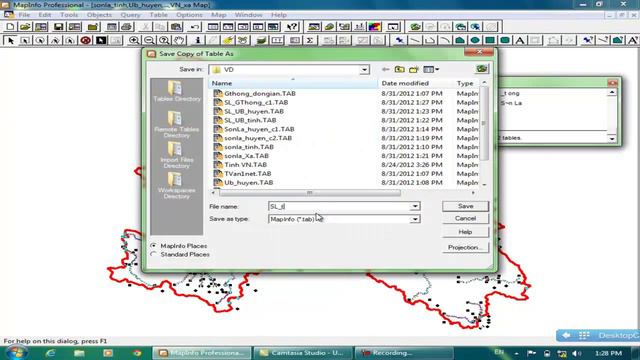Select file sonla_tinh.TAB

click(249, 147)
